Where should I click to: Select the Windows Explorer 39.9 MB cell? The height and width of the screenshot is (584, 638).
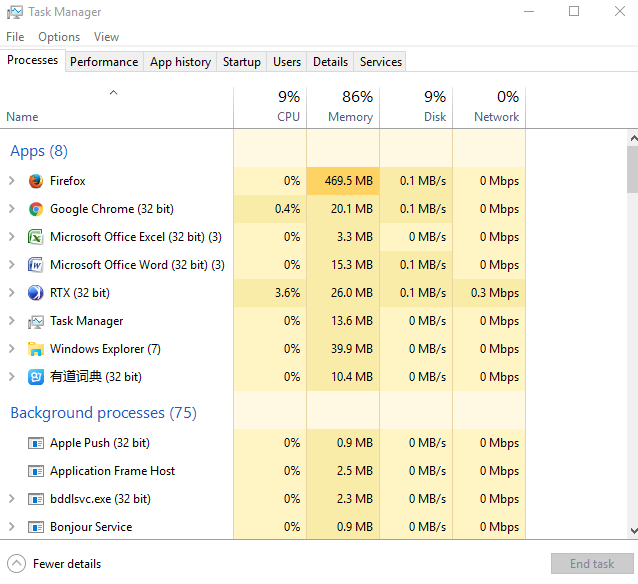pos(343,349)
